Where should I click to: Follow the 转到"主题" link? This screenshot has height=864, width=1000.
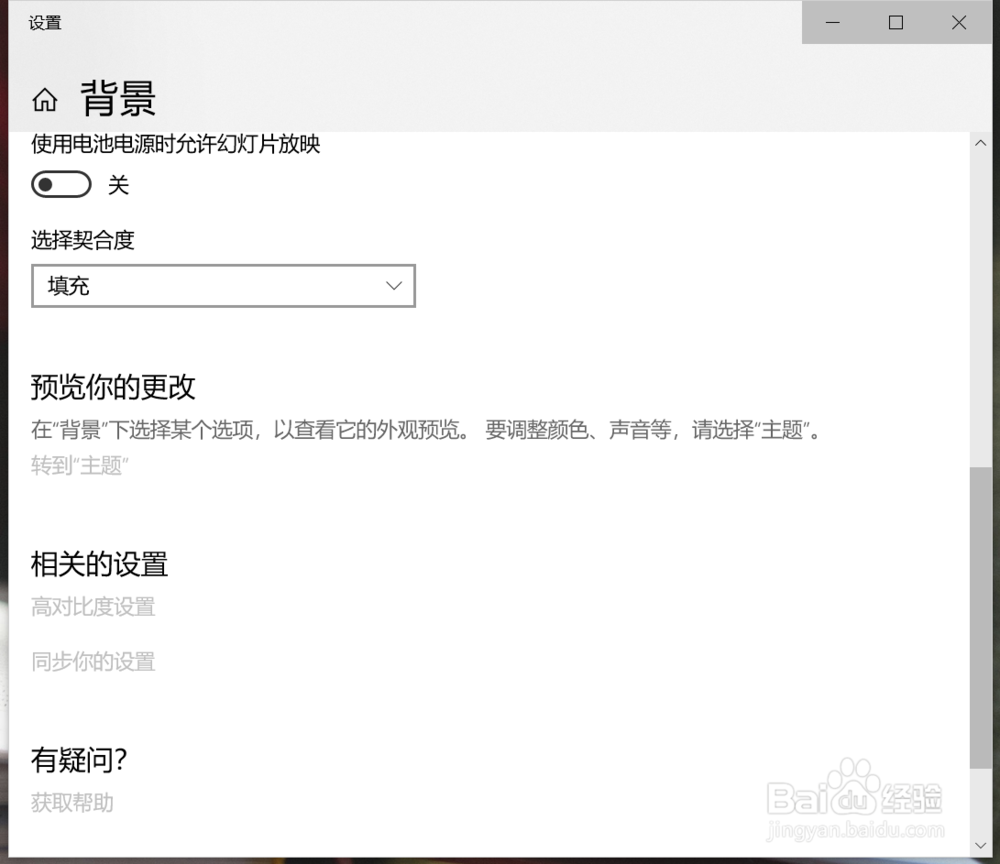point(78,465)
